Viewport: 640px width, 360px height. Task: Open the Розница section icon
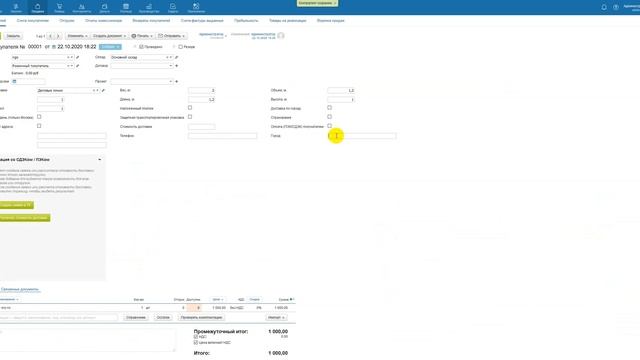point(126,7)
